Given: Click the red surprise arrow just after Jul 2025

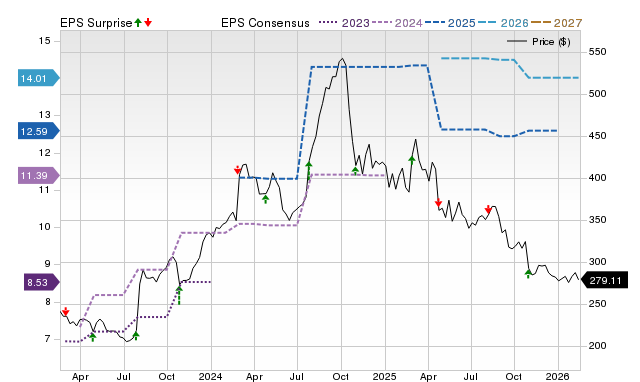Looking at the screenshot, I should pos(488,209).
